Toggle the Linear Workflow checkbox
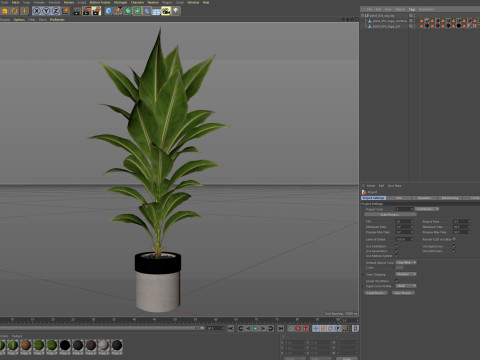The image size is (480, 360). pos(397,281)
